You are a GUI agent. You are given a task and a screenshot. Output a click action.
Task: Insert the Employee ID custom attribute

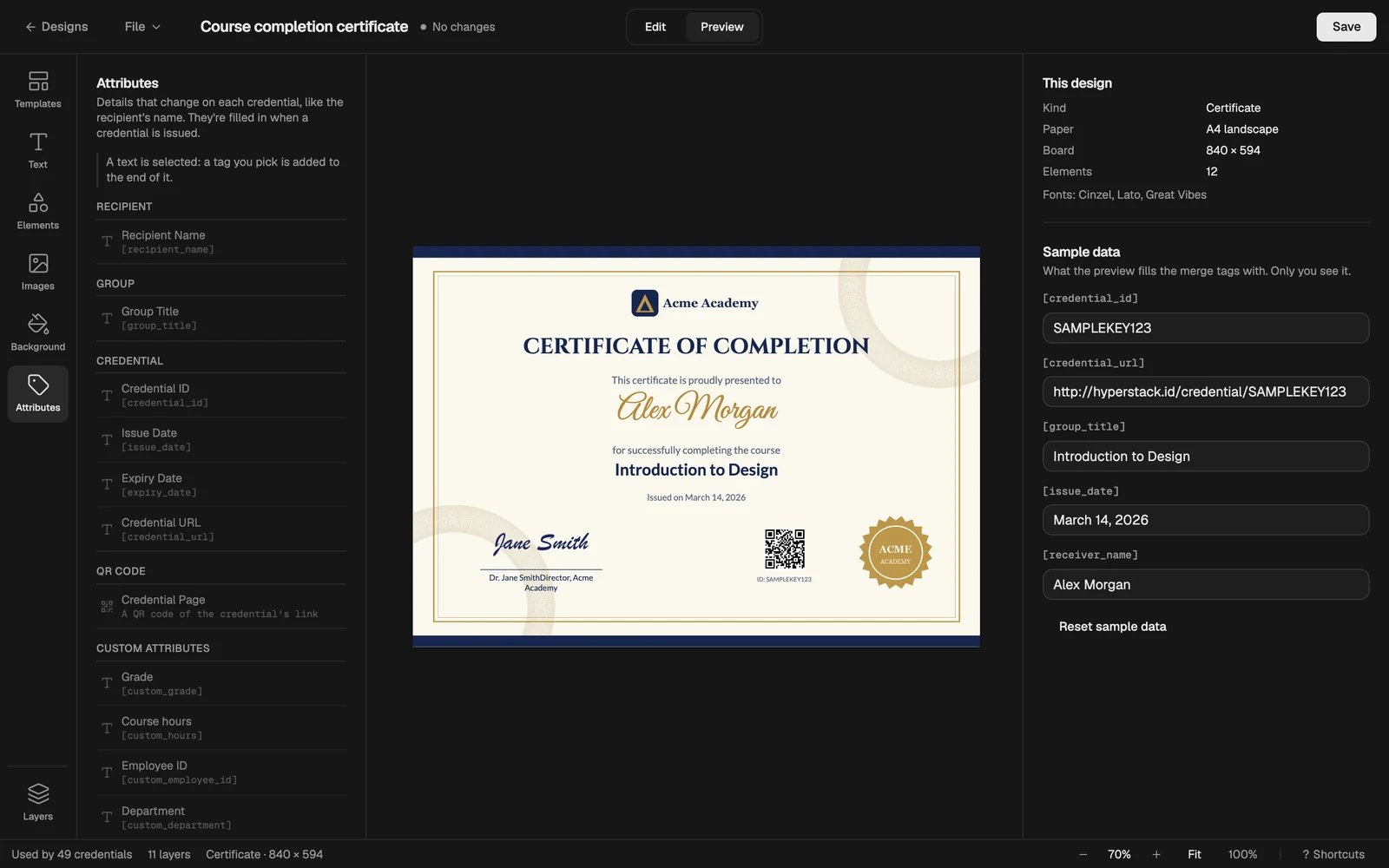click(221, 773)
